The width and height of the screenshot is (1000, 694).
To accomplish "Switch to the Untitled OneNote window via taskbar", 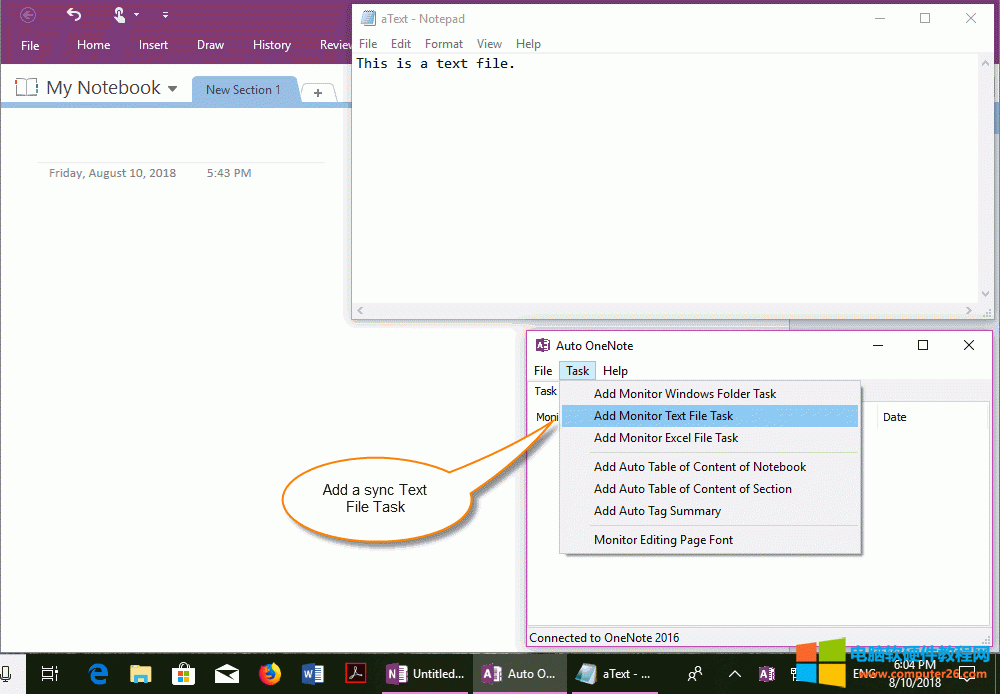I will tap(425, 673).
